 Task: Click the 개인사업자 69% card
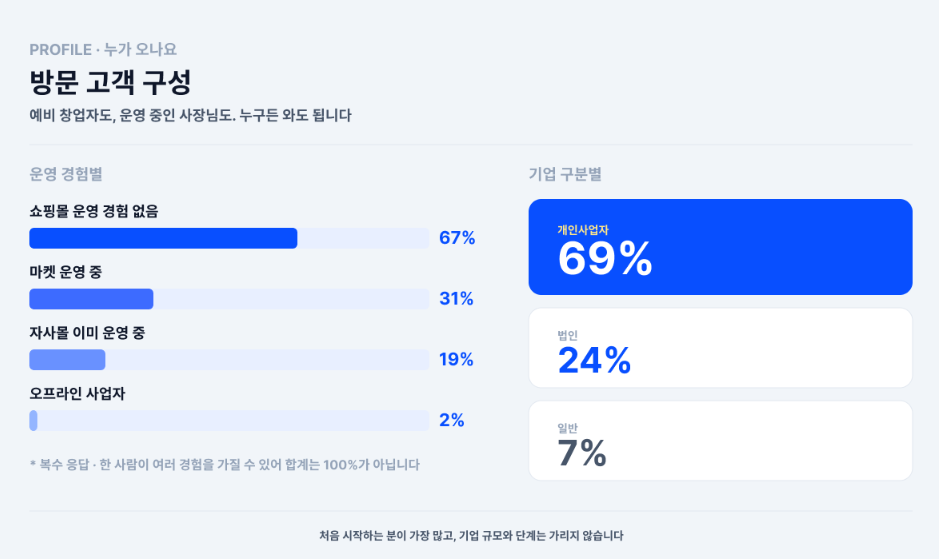[x=720, y=247]
